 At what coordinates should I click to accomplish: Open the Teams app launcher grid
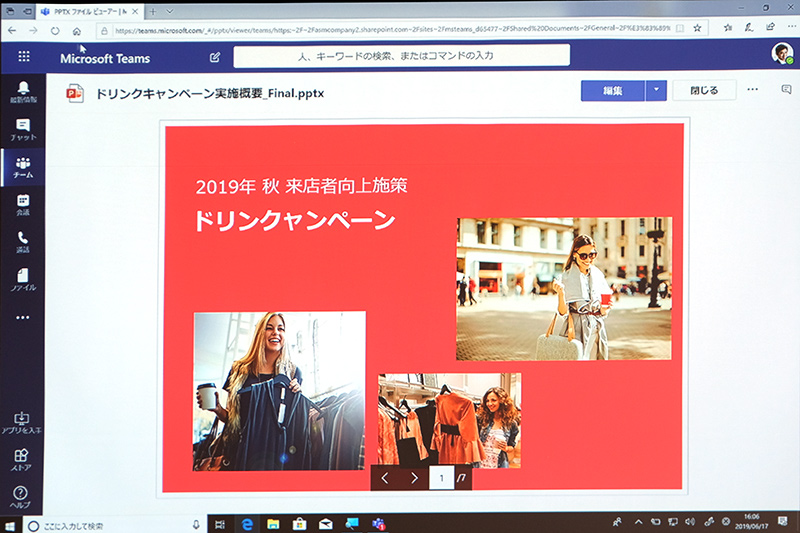(x=24, y=57)
